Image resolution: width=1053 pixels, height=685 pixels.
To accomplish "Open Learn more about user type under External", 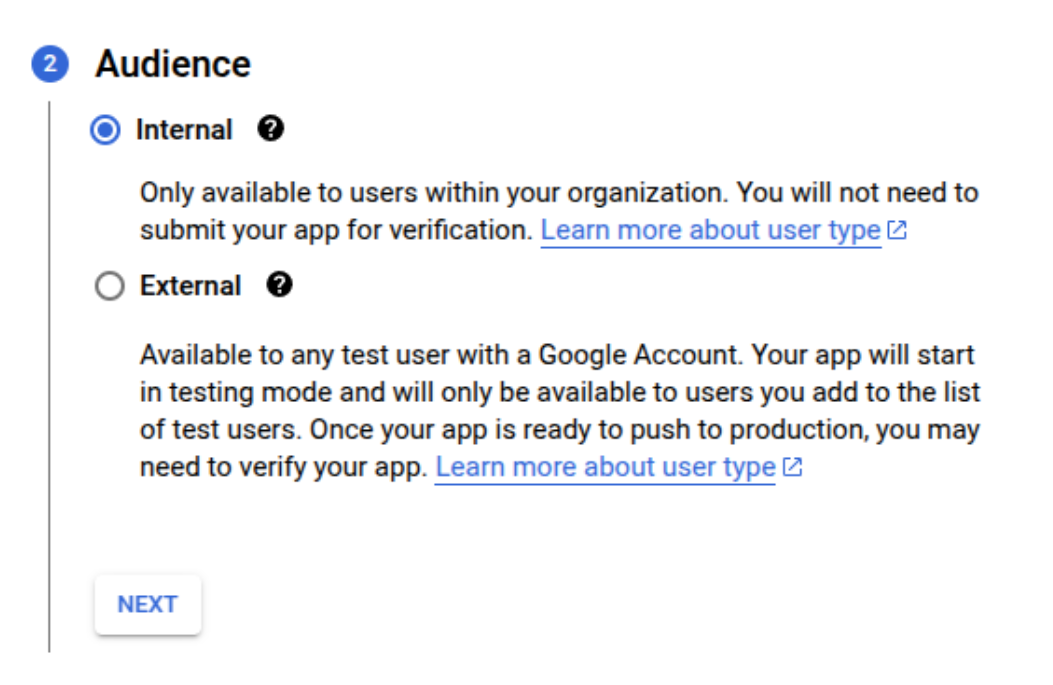I will coord(605,467).
